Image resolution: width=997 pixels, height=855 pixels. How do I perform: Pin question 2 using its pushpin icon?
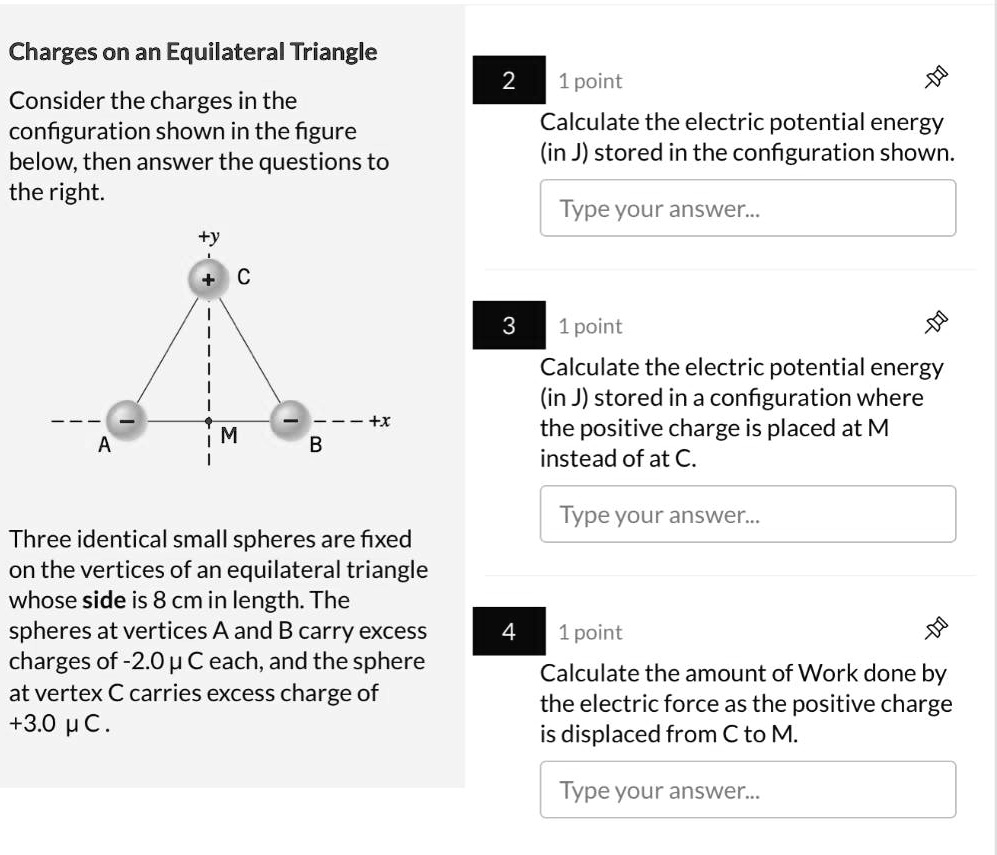point(935,75)
